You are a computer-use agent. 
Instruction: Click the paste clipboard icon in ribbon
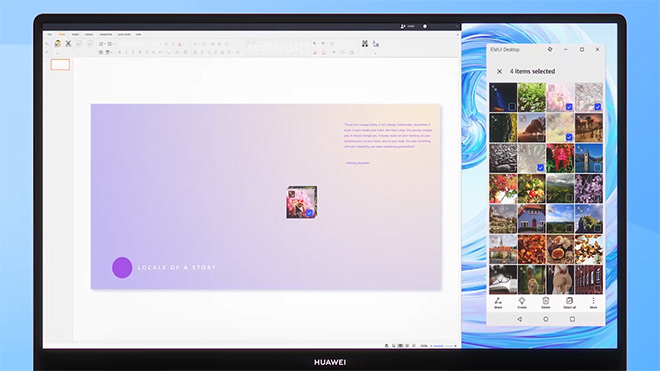(58, 43)
